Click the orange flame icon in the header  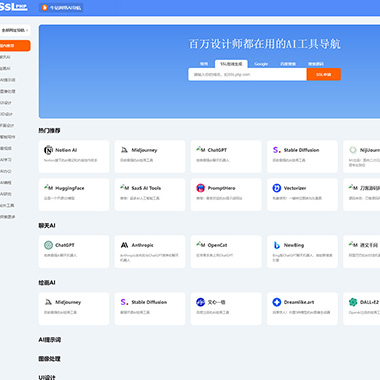[x=45, y=7]
